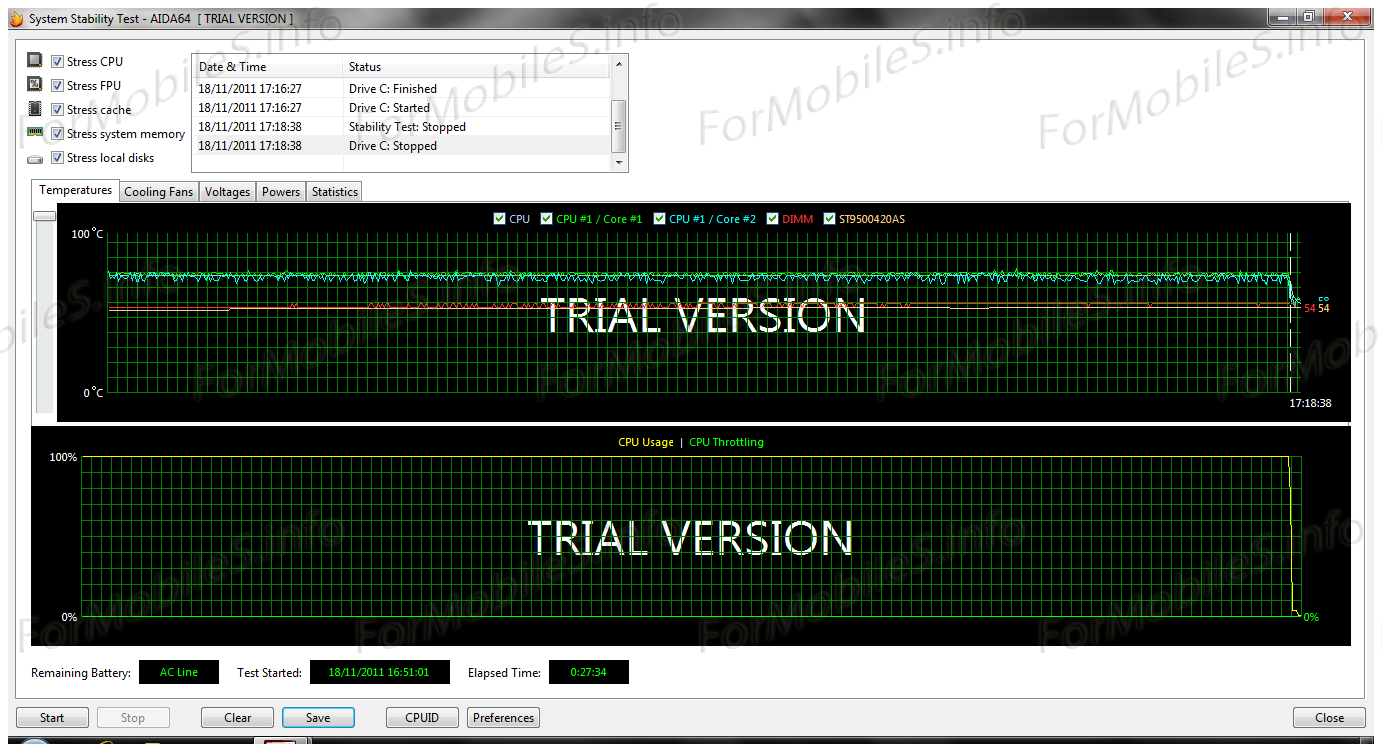
Task: Click the cache chip icon beside Stress cache
Action: [35, 109]
